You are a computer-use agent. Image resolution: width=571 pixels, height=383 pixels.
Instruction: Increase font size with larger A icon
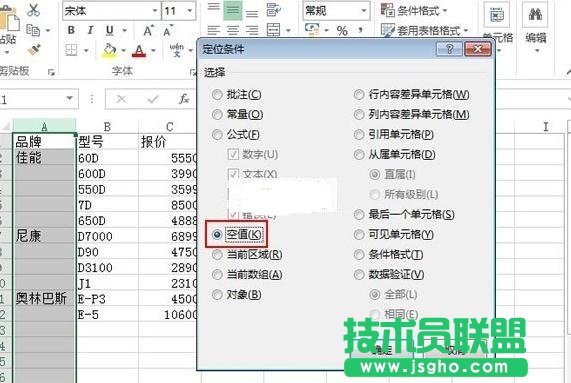(148, 31)
